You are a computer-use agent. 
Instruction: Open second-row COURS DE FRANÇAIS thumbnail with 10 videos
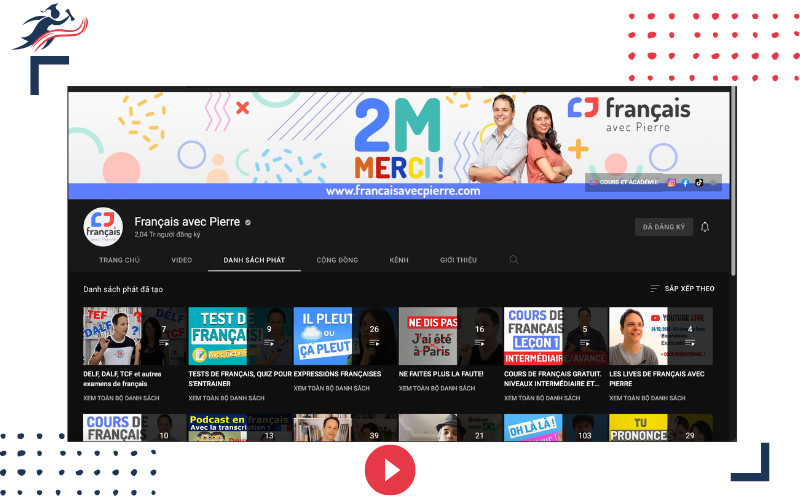[135, 428]
